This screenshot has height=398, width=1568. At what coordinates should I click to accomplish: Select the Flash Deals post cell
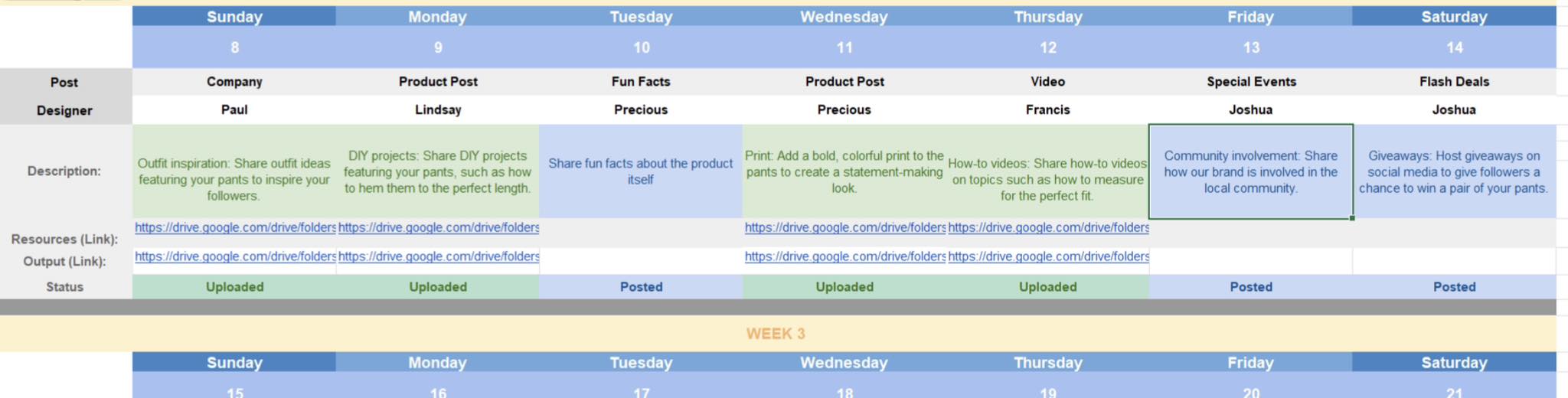[1454, 82]
